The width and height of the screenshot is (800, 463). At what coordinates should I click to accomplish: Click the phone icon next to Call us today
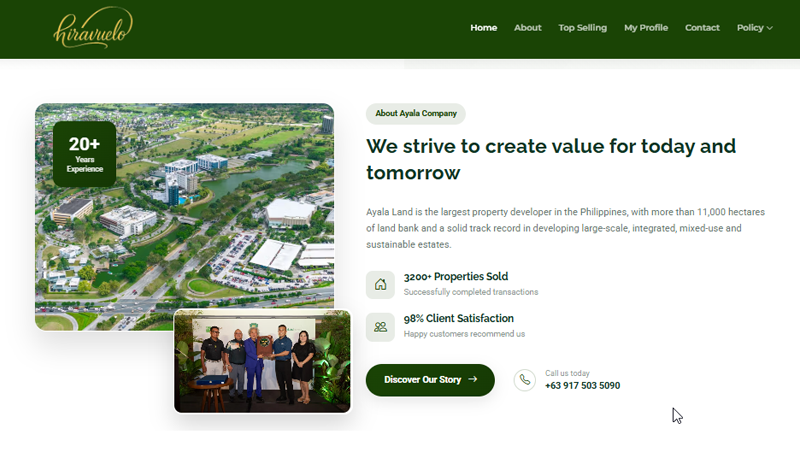524,380
